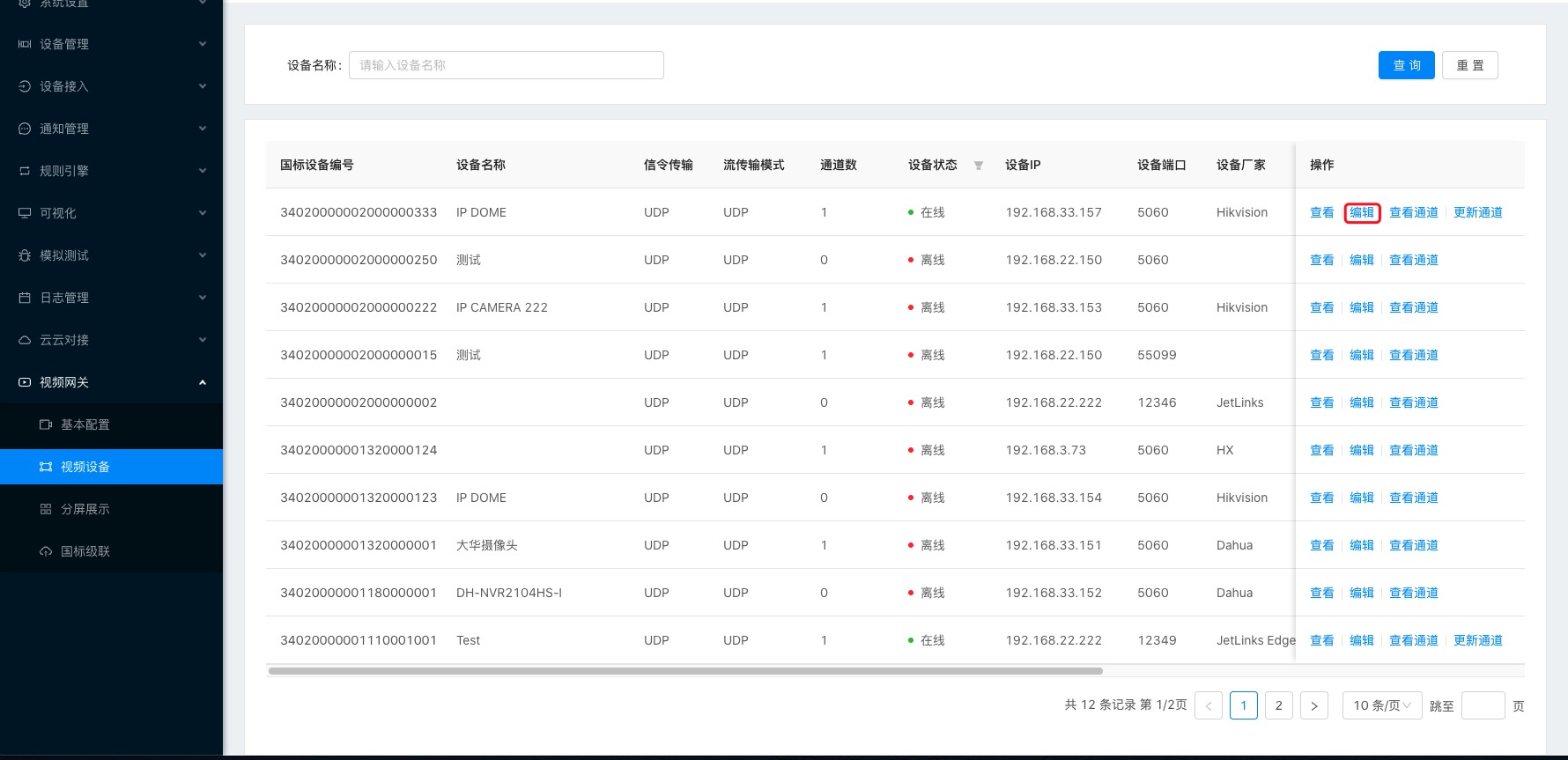
Task: Open the 基本配置 menu item
Action: (85, 424)
